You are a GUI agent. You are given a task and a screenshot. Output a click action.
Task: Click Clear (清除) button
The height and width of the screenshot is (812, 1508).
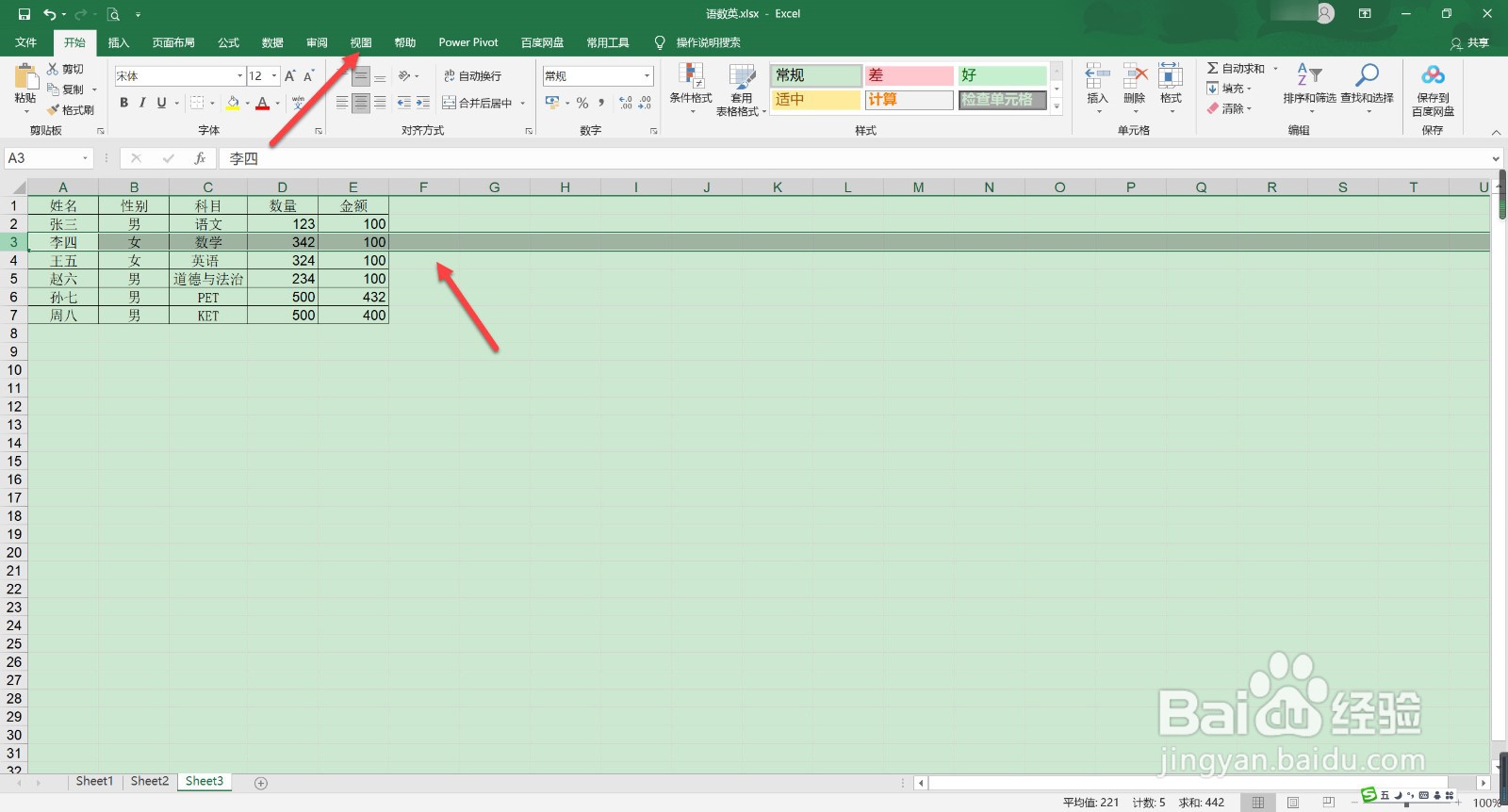pyautogui.click(x=1229, y=109)
